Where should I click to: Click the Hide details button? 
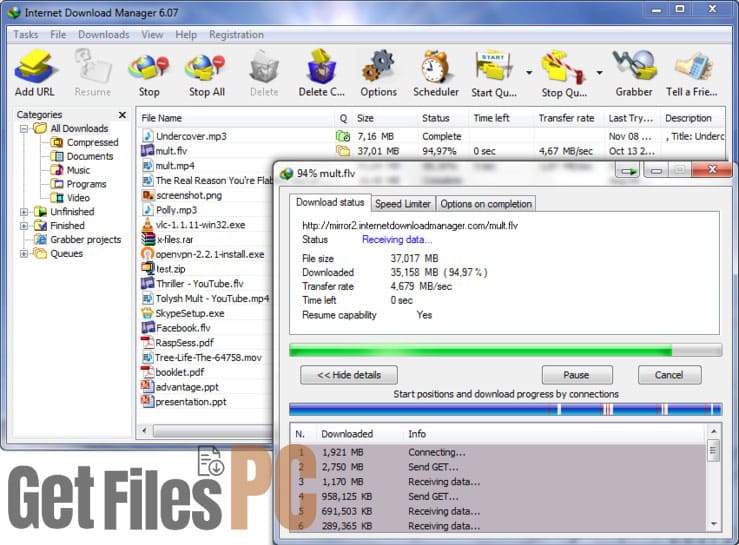point(349,375)
